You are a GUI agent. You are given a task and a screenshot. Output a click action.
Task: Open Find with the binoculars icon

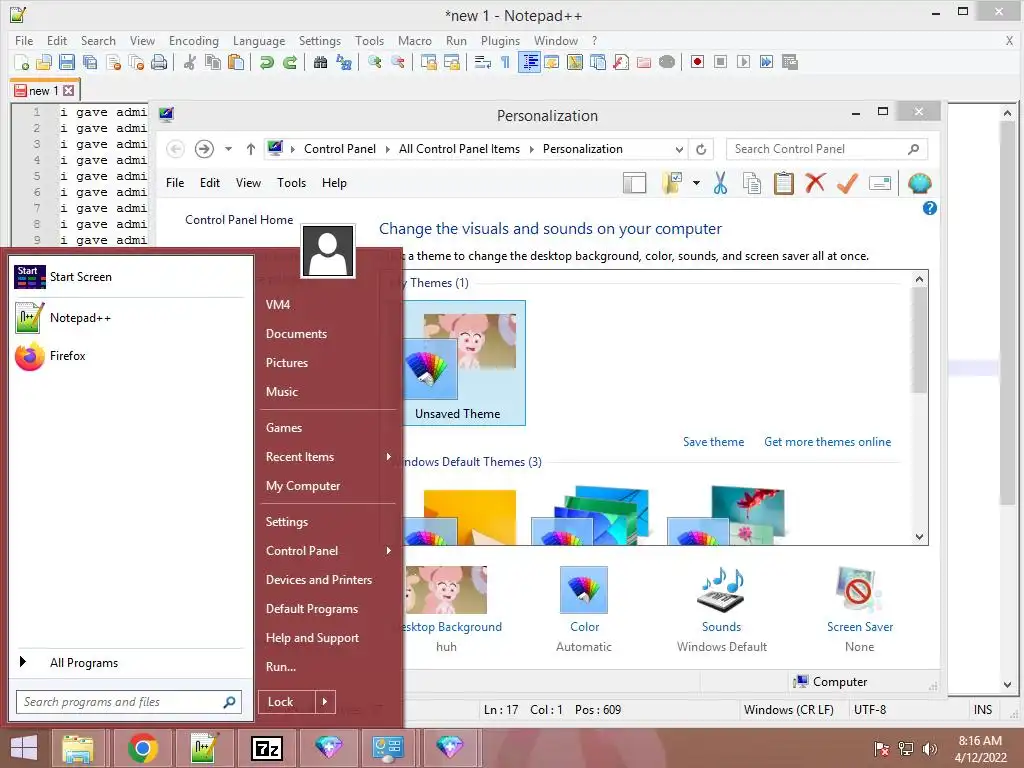(321, 62)
